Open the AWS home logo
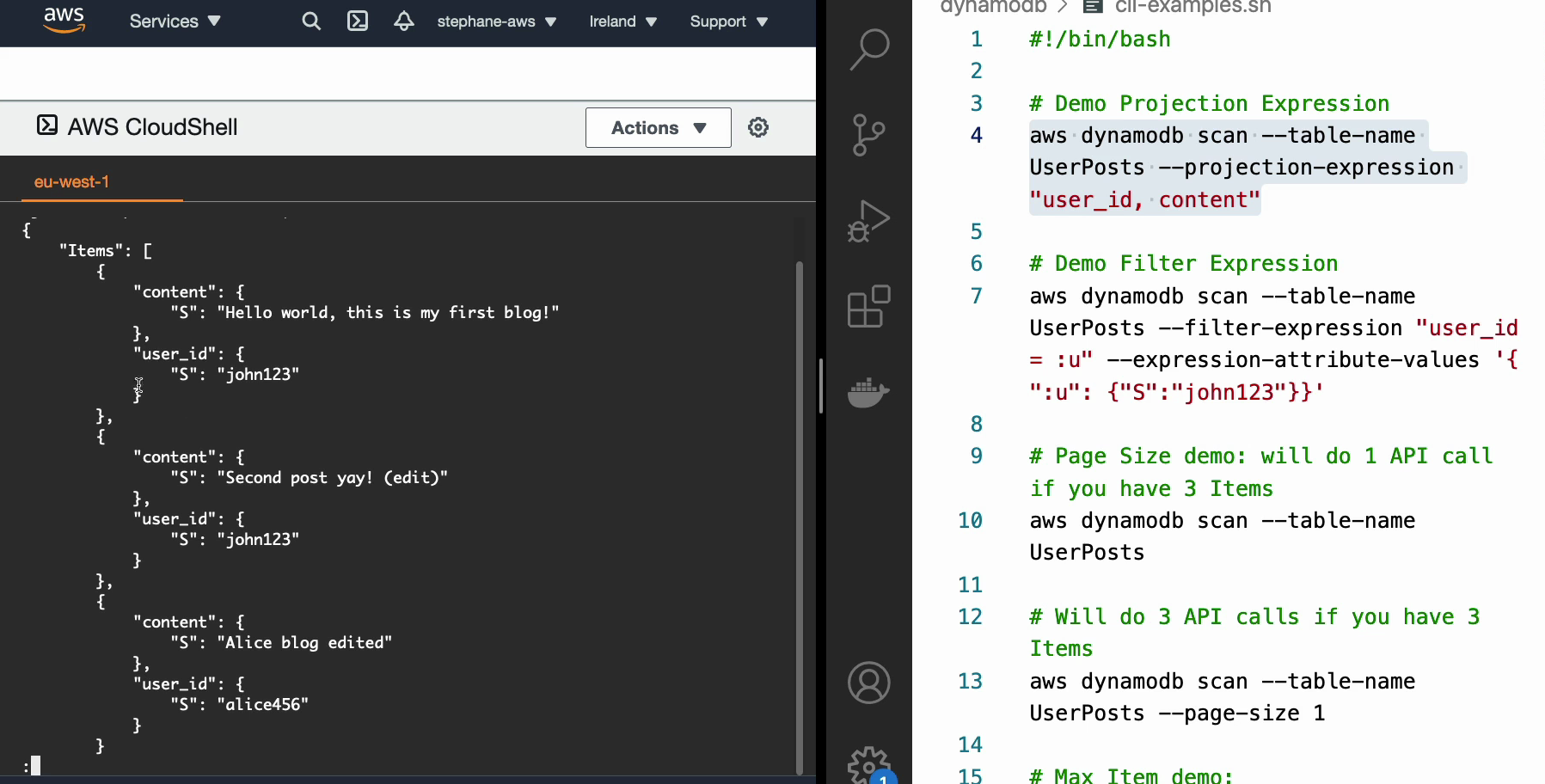 pyautogui.click(x=64, y=20)
